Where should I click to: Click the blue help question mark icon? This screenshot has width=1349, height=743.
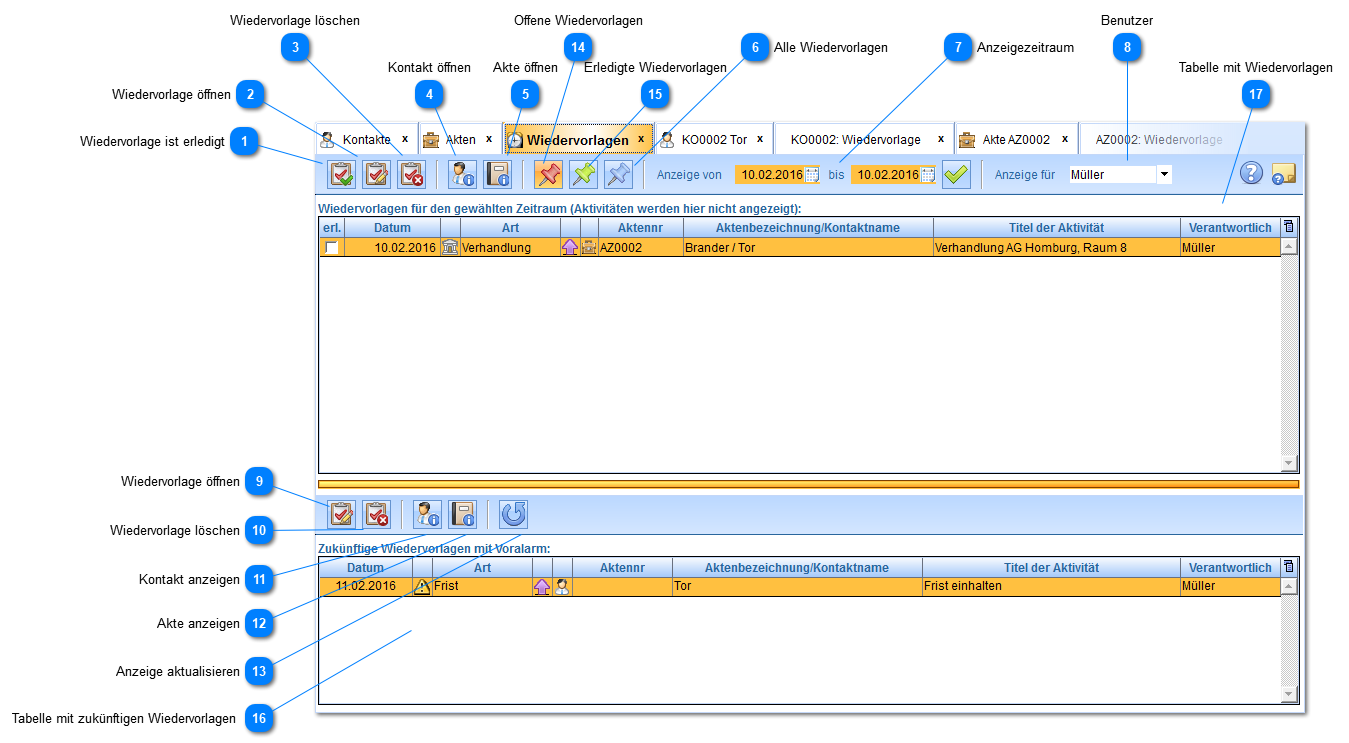tap(1251, 173)
